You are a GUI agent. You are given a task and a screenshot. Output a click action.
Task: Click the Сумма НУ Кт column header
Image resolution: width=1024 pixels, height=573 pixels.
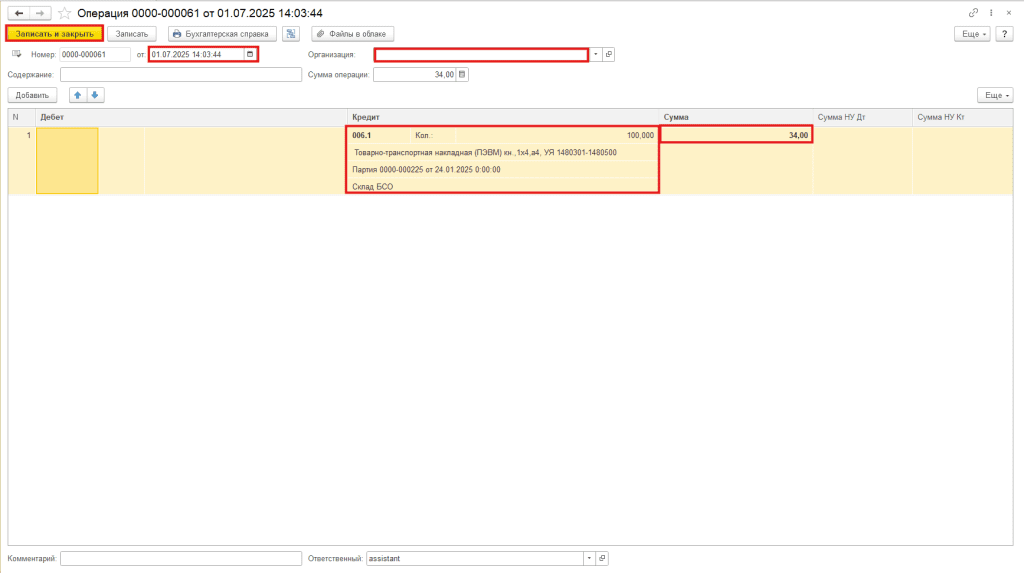(963, 117)
